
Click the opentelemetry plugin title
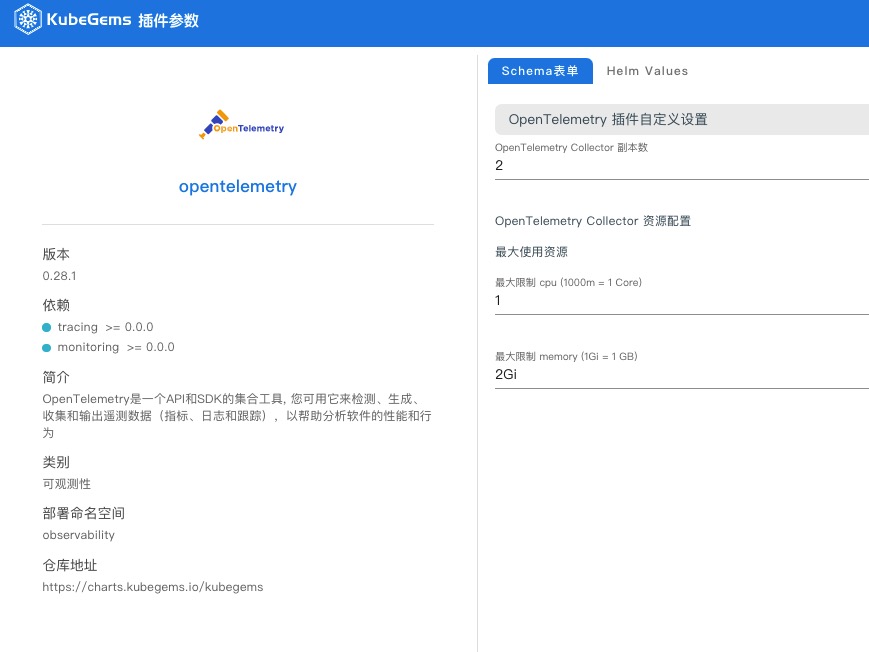point(238,186)
